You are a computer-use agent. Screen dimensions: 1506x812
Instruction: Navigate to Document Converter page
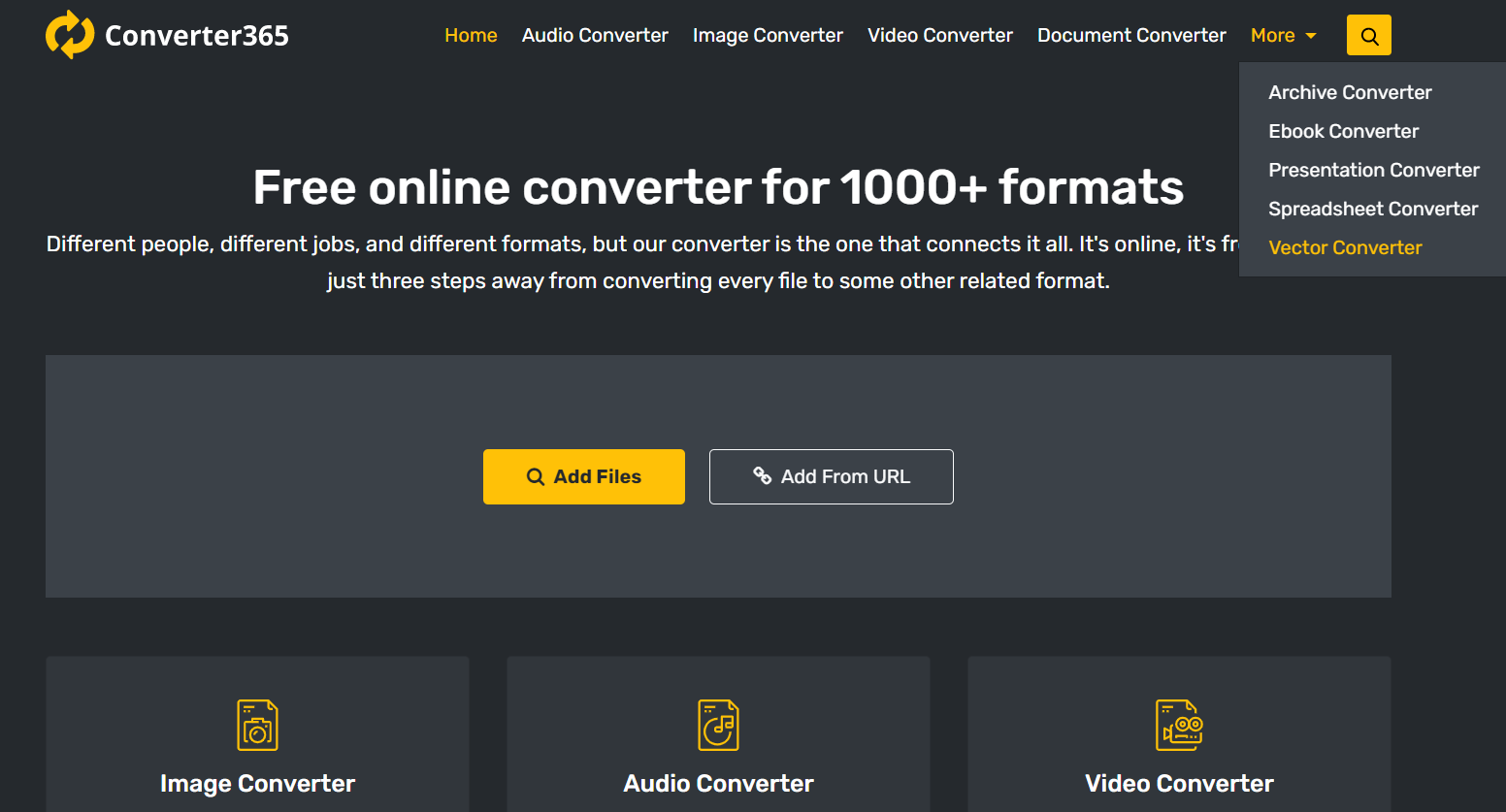[x=1131, y=35]
